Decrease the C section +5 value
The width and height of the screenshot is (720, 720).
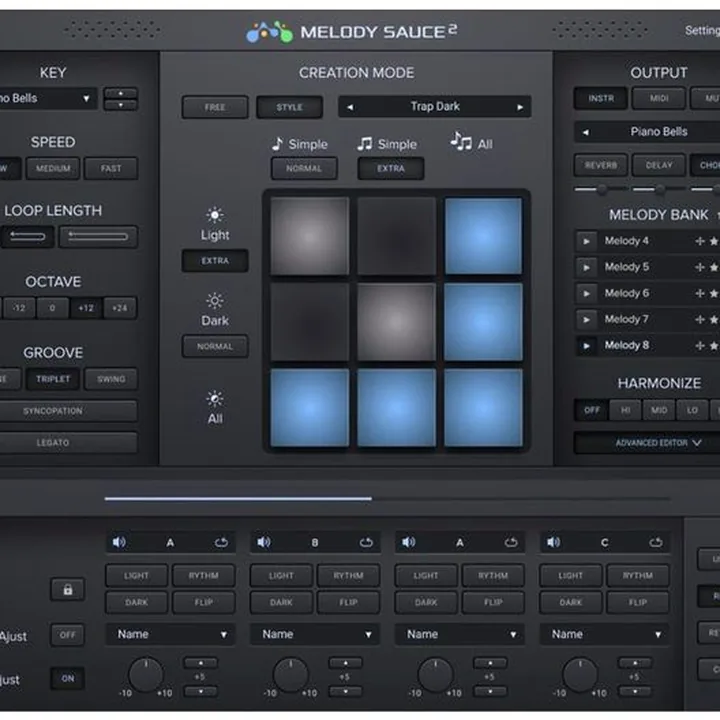click(x=635, y=691)
